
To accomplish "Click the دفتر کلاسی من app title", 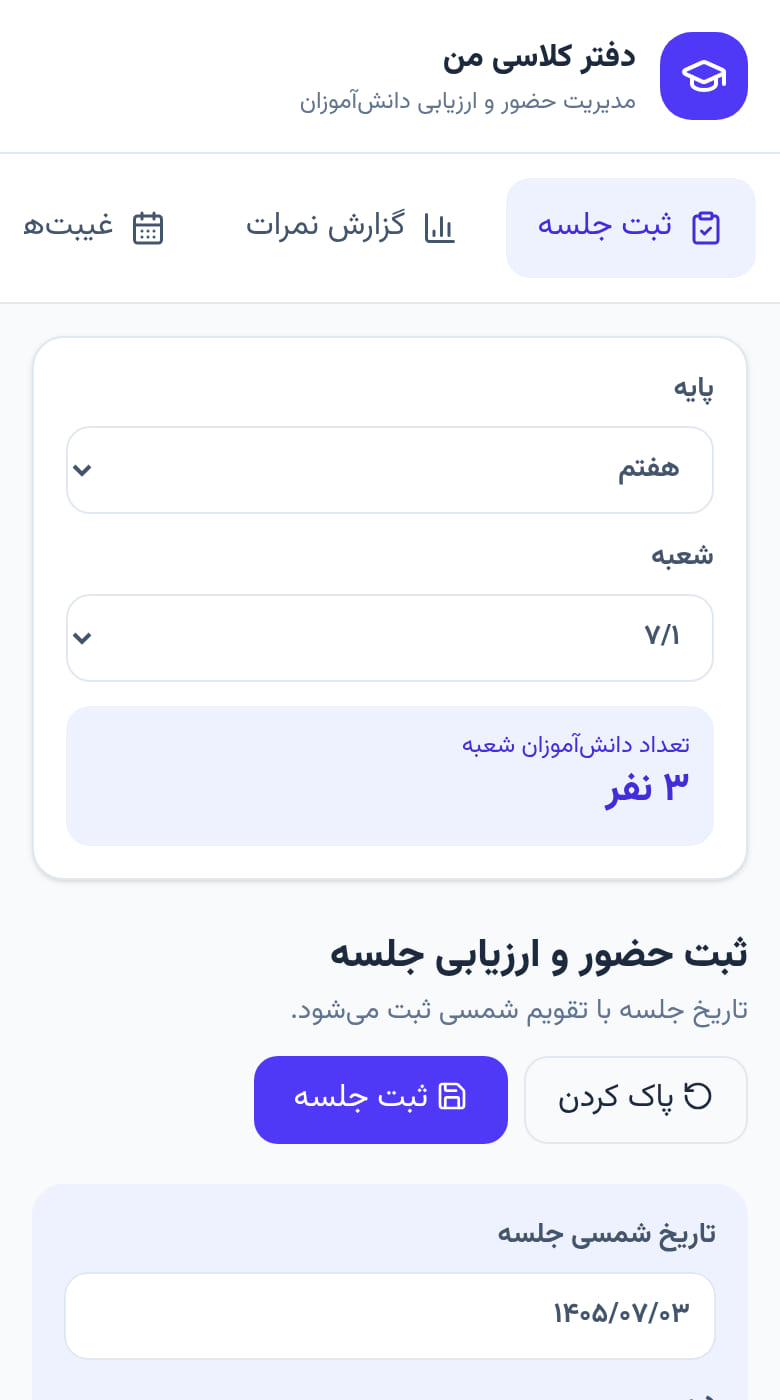I will [540, 56].
